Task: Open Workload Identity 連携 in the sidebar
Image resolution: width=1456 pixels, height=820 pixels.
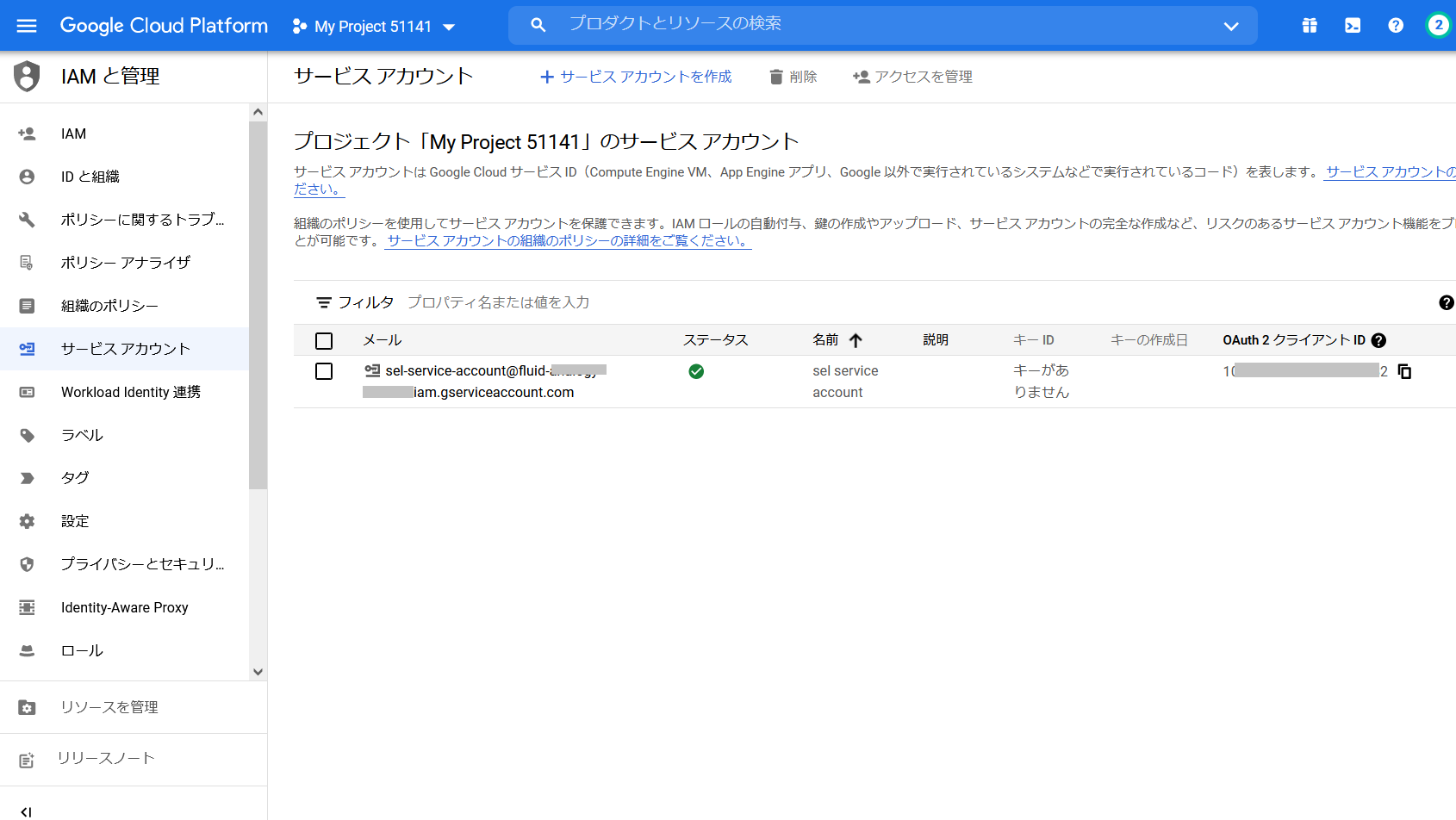Action: click(x=125, y=392)
